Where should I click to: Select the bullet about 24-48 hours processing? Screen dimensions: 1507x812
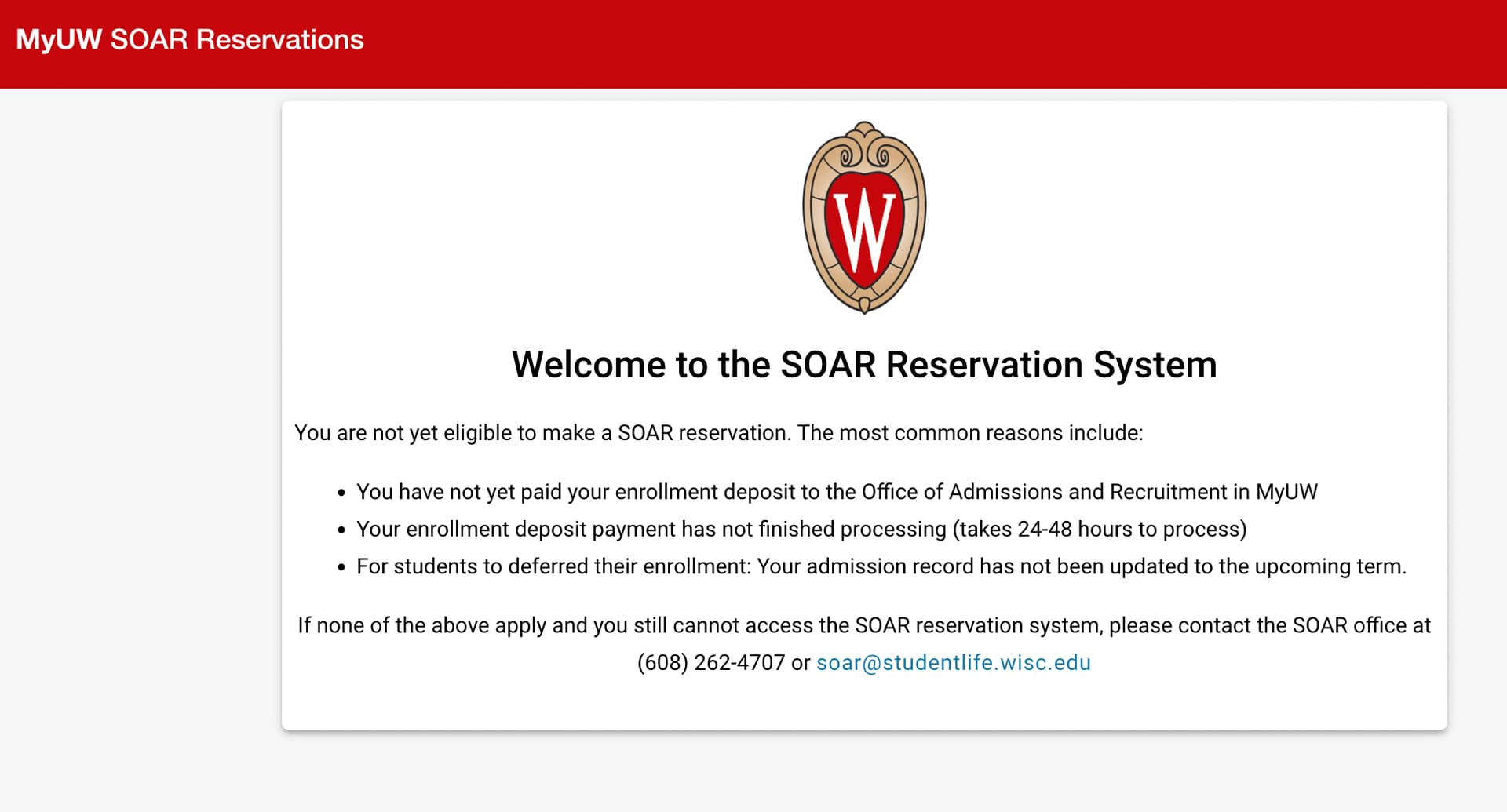(801, 530)
